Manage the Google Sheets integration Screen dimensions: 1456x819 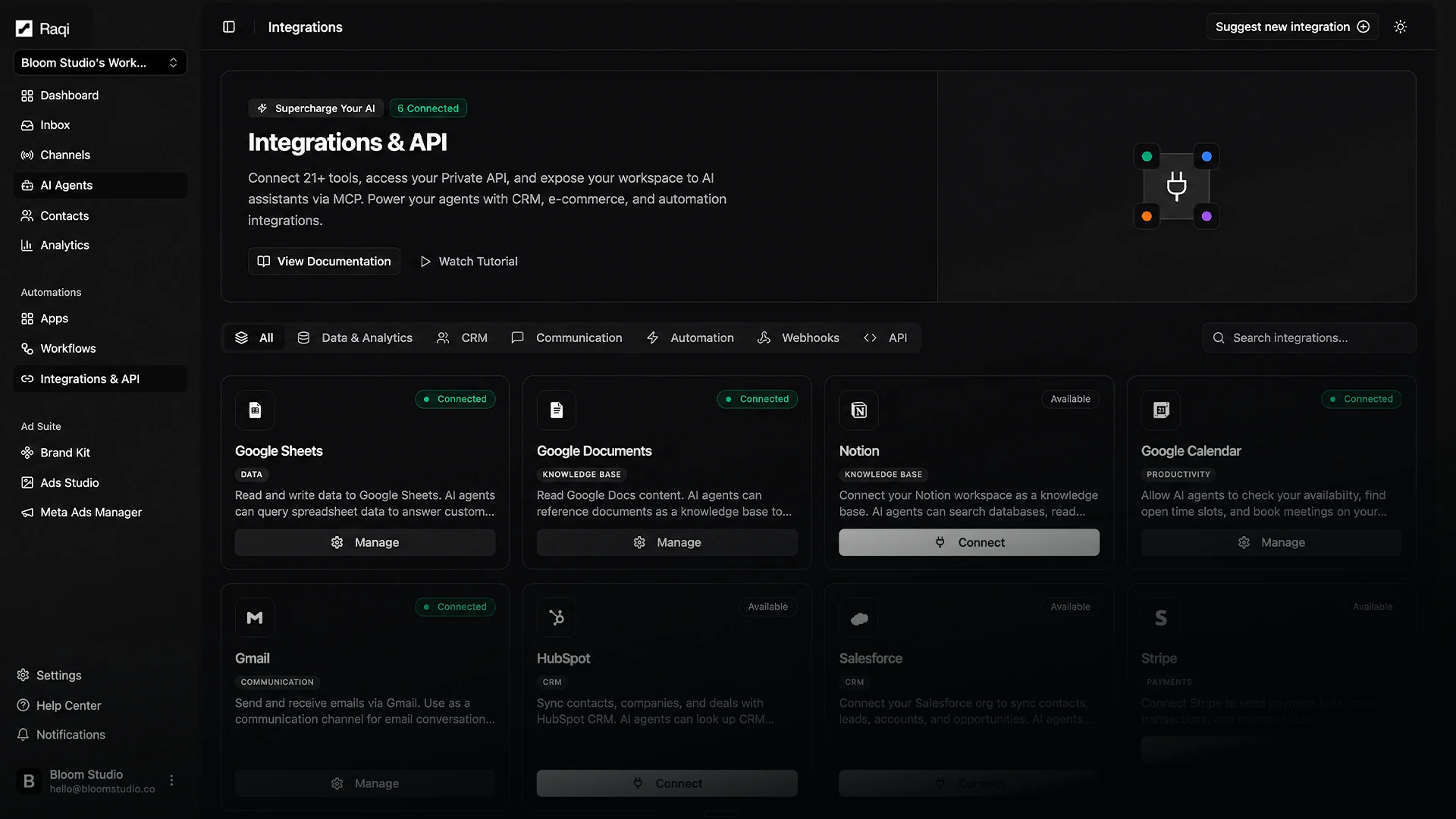tap(365, 543)
